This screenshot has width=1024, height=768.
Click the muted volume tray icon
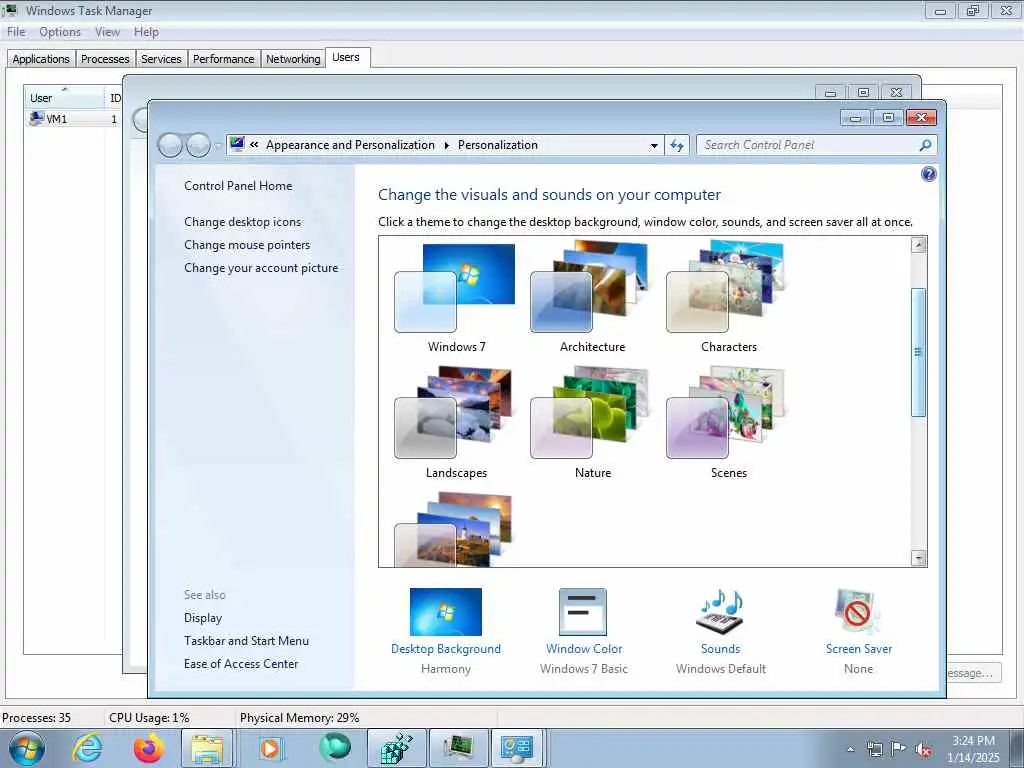923,749
